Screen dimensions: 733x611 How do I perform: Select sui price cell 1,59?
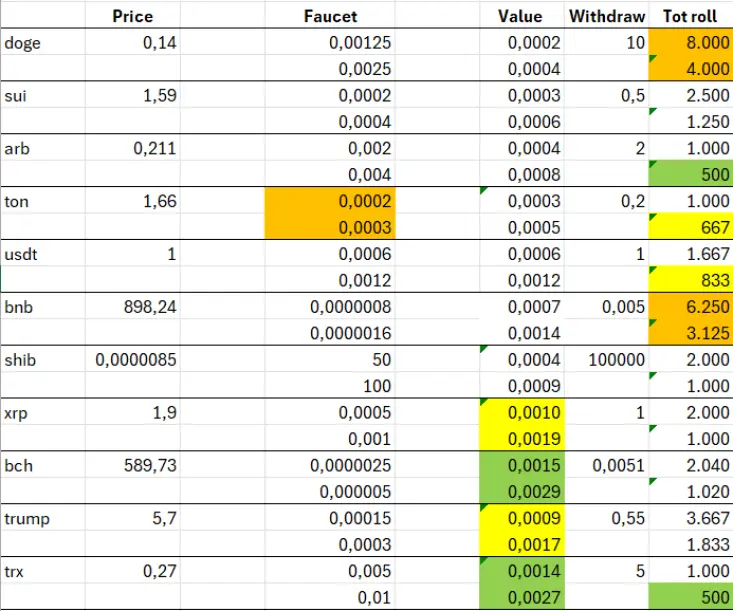coord(133,95)
